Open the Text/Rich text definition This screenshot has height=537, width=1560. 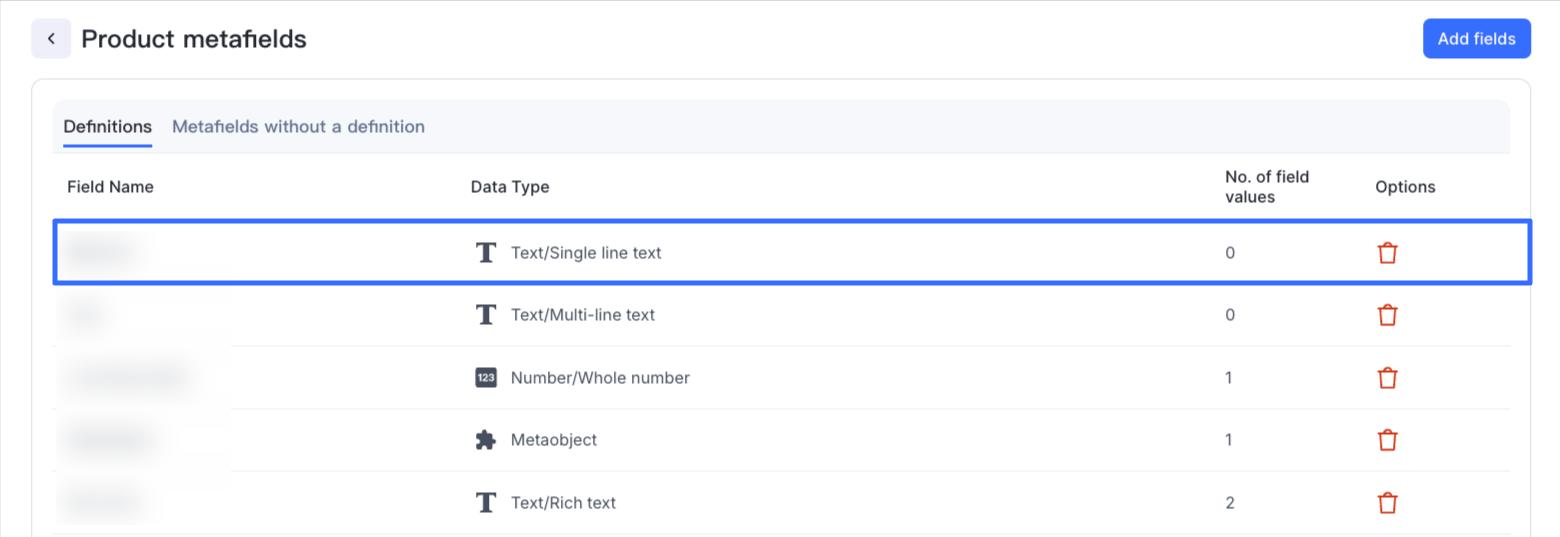coord(563,502)
